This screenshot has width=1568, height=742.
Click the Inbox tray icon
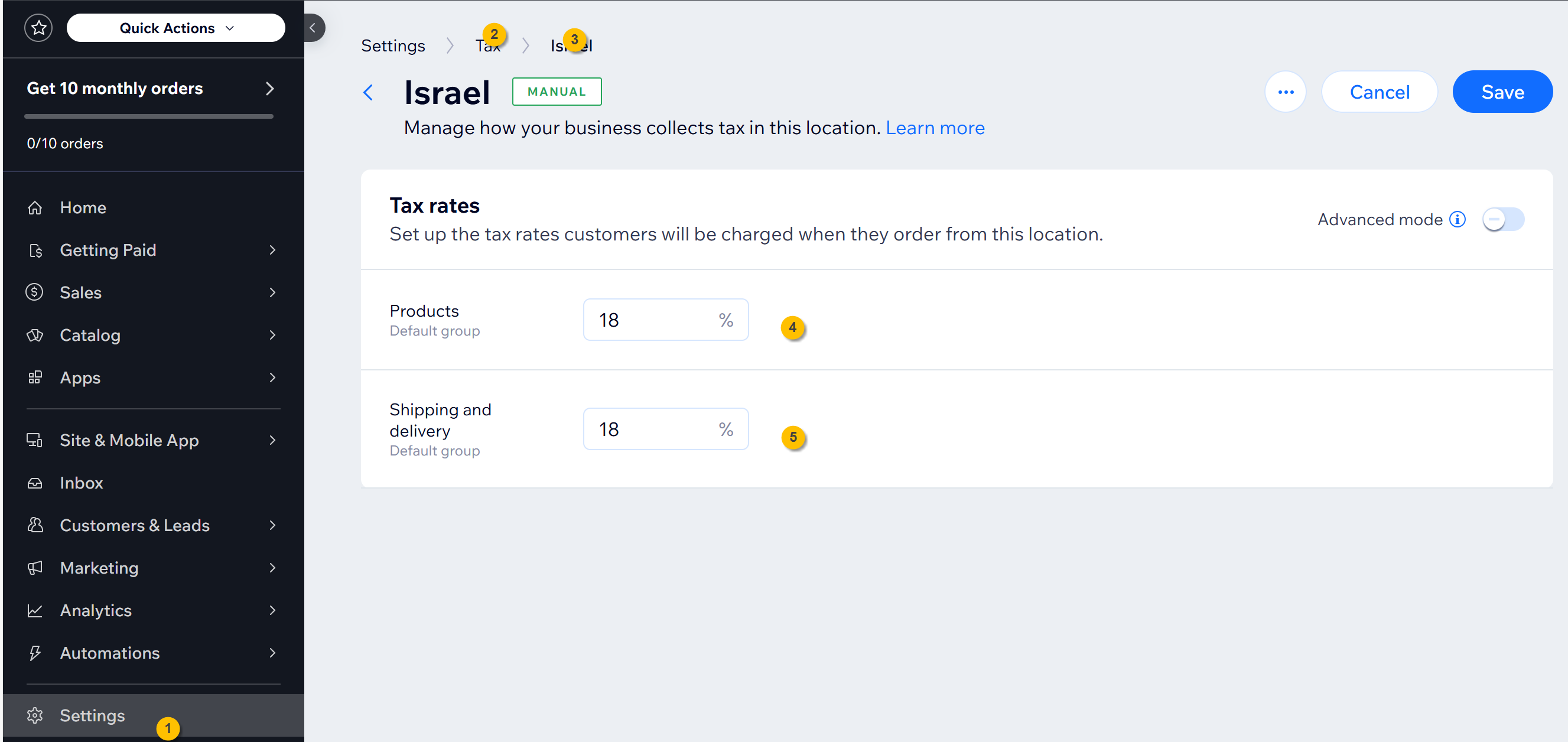click(x=35, y=483)
